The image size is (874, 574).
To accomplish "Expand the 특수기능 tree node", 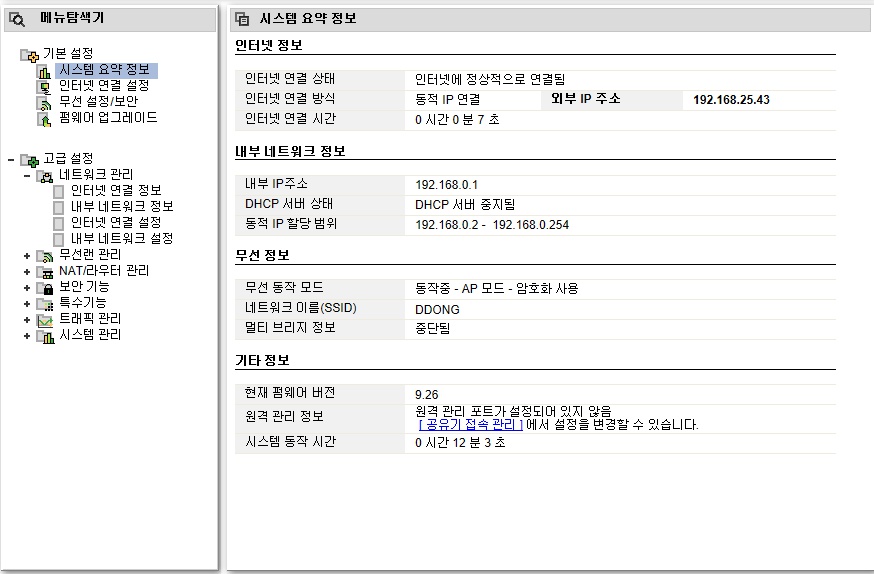I will coord(27,304).
